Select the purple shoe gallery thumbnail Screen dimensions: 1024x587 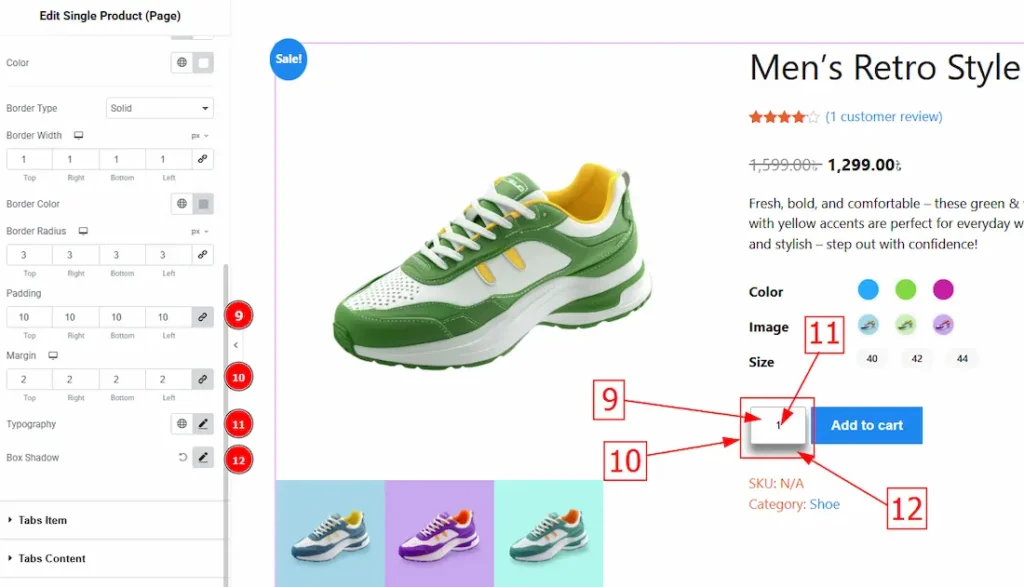click(x=440, y=533)
